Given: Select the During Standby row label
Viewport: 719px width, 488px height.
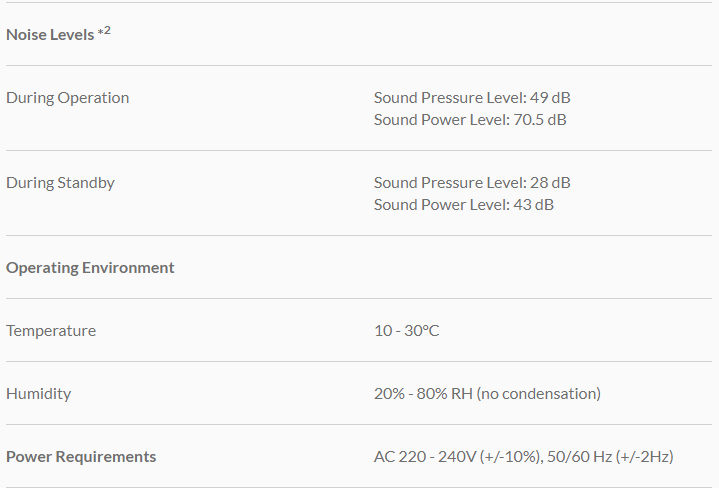Looking at the screenshot, I should point(60,183).
